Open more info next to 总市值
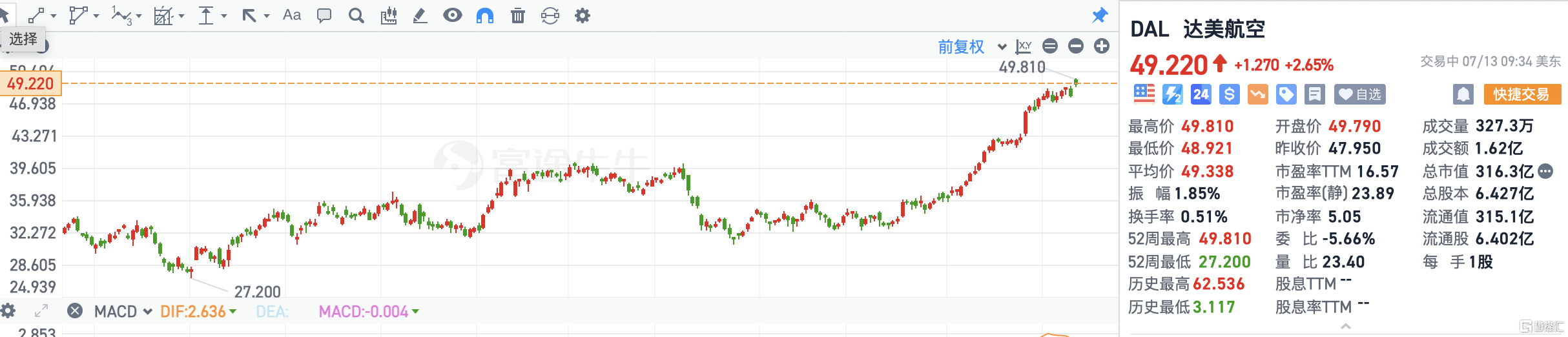 click(1545, 171)
